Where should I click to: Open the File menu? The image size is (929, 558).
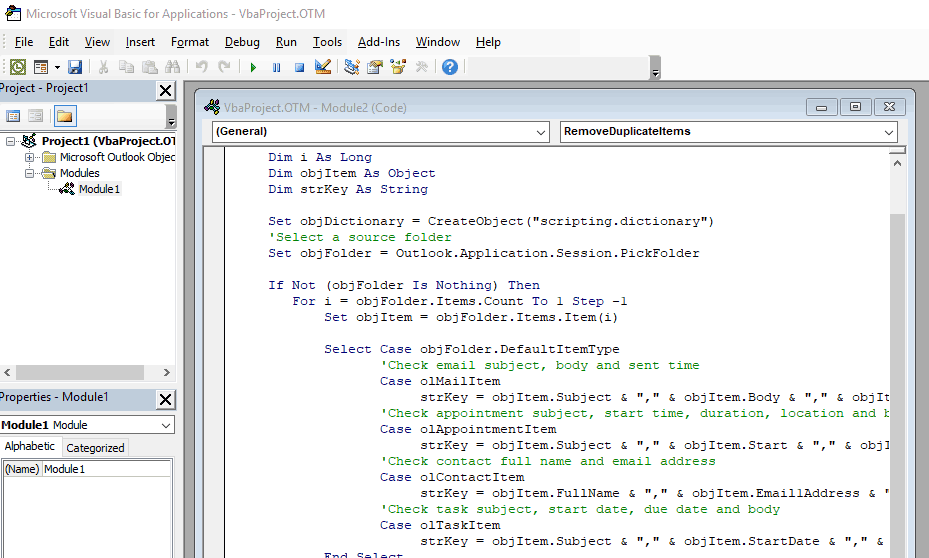click(x=24, y=42)
